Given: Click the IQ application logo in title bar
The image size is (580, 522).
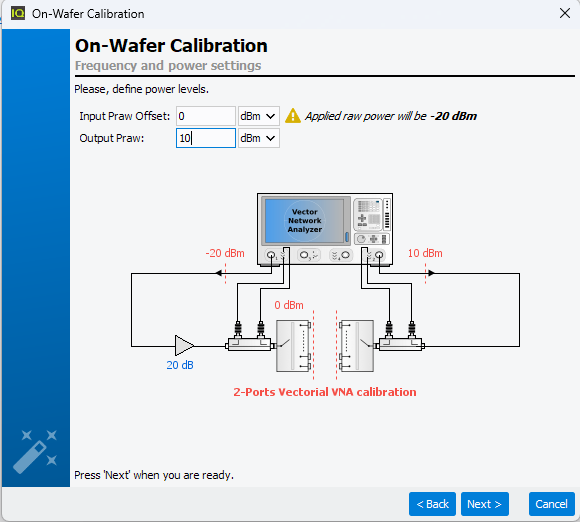Looking at the screenshot, I should coord(17,14).
